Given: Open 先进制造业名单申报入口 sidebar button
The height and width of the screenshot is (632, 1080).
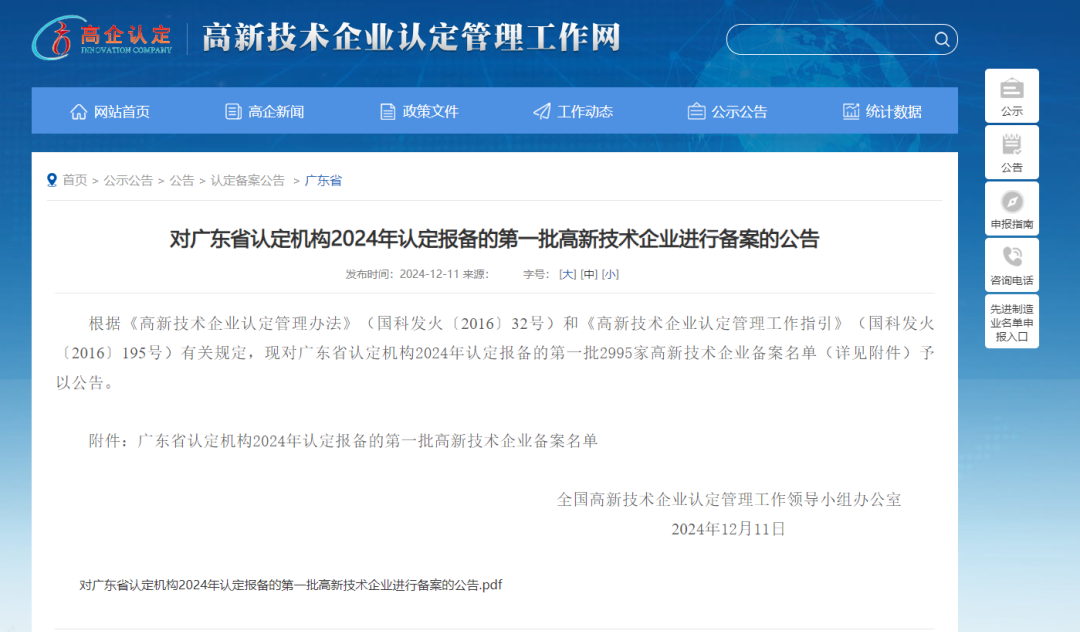Looking at the screenshot, I should click(x=1012, y=322).
